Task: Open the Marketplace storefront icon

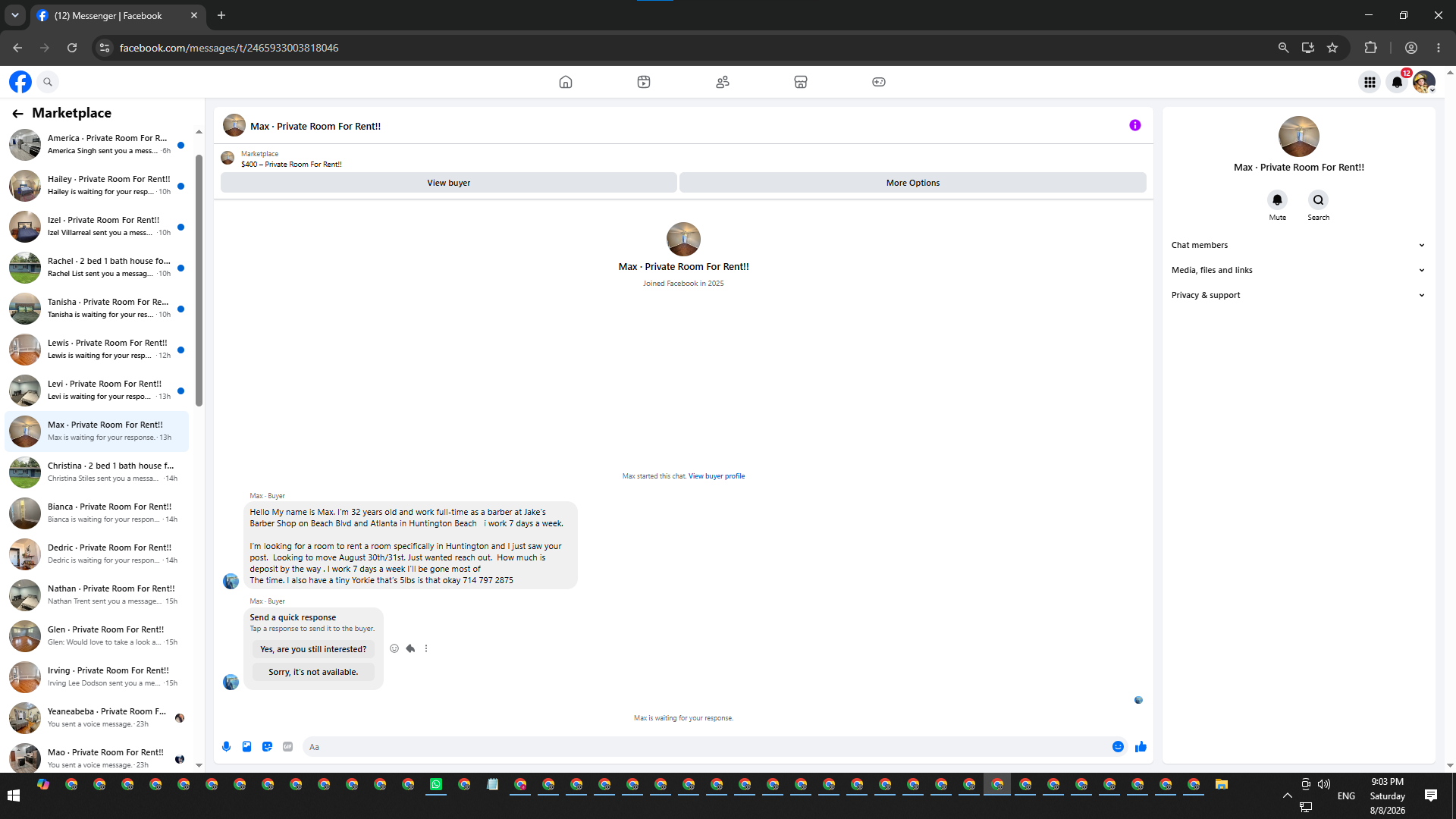Action: [x=801, y=82]
